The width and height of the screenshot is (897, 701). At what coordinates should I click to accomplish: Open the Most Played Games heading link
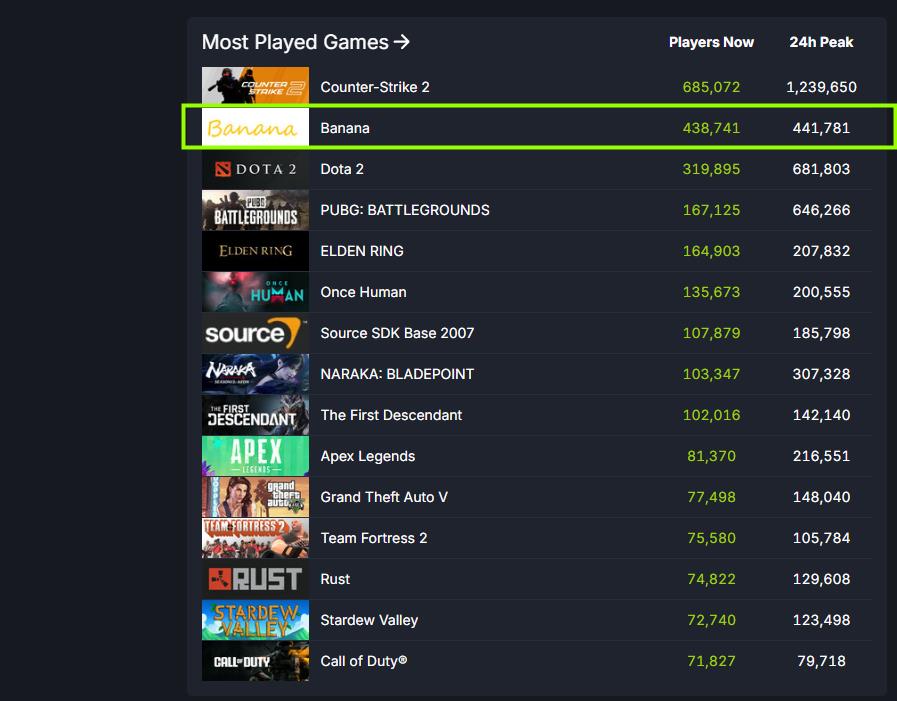pyautogui.click(x=305, y=42)
